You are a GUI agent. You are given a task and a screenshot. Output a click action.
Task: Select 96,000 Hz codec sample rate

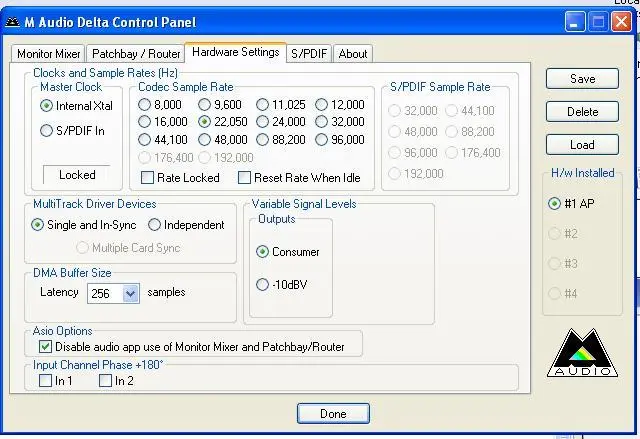(322, 140)
